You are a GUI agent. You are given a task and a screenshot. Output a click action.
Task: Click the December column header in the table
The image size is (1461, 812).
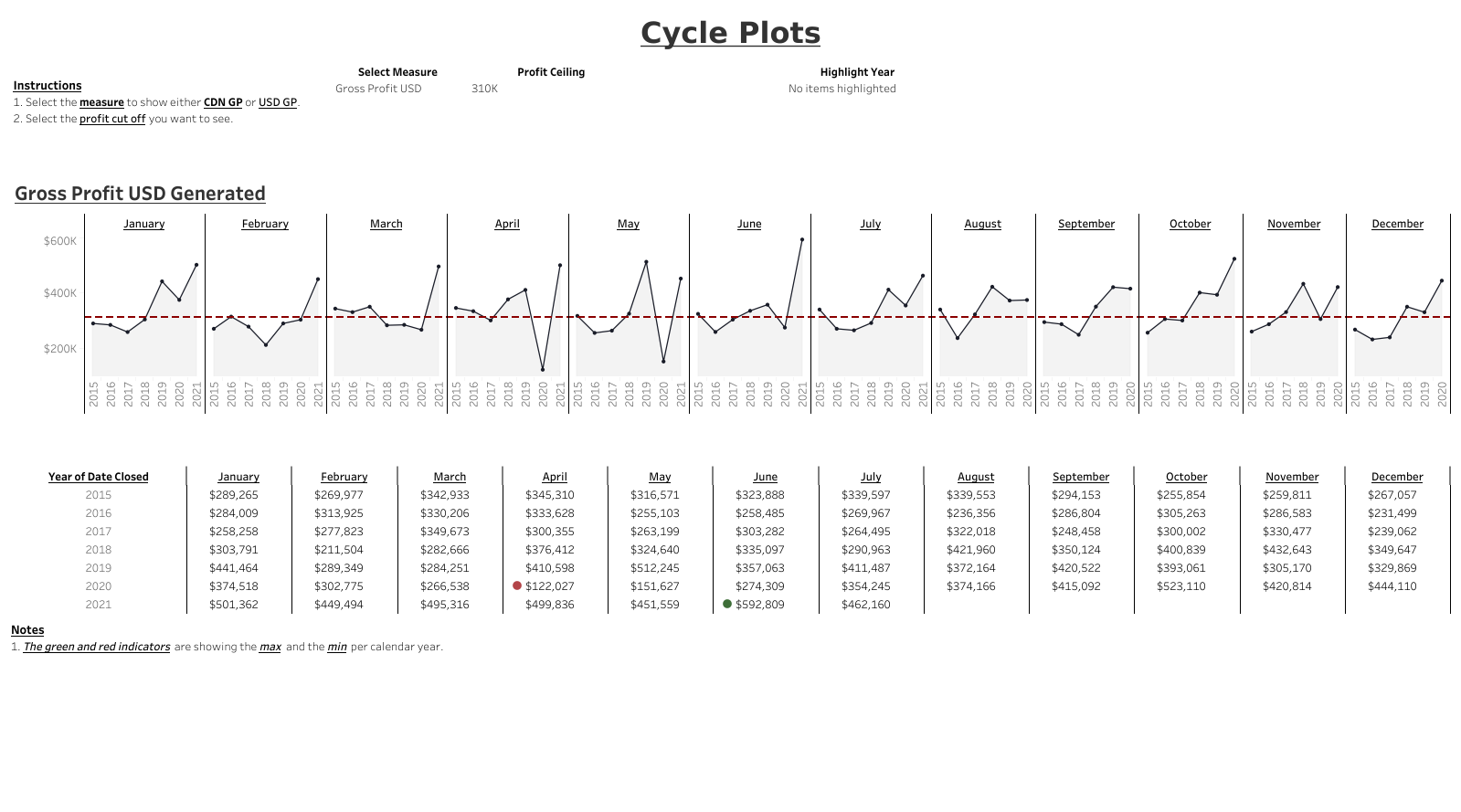(x=1396, y=477)
